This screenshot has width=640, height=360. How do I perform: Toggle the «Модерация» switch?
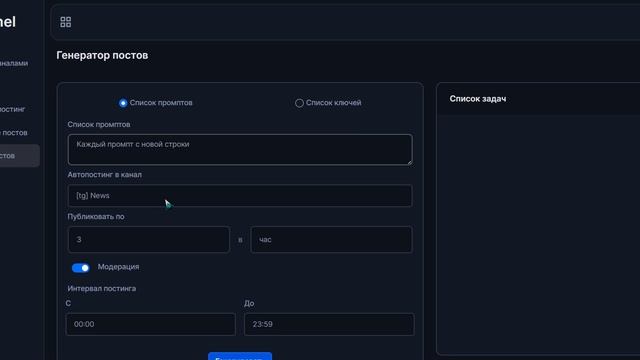pos(80,268)
